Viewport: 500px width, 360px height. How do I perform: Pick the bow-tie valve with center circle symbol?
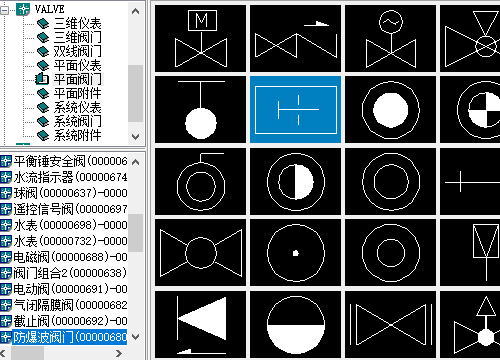pyautogui.click(x=200, y=253)
